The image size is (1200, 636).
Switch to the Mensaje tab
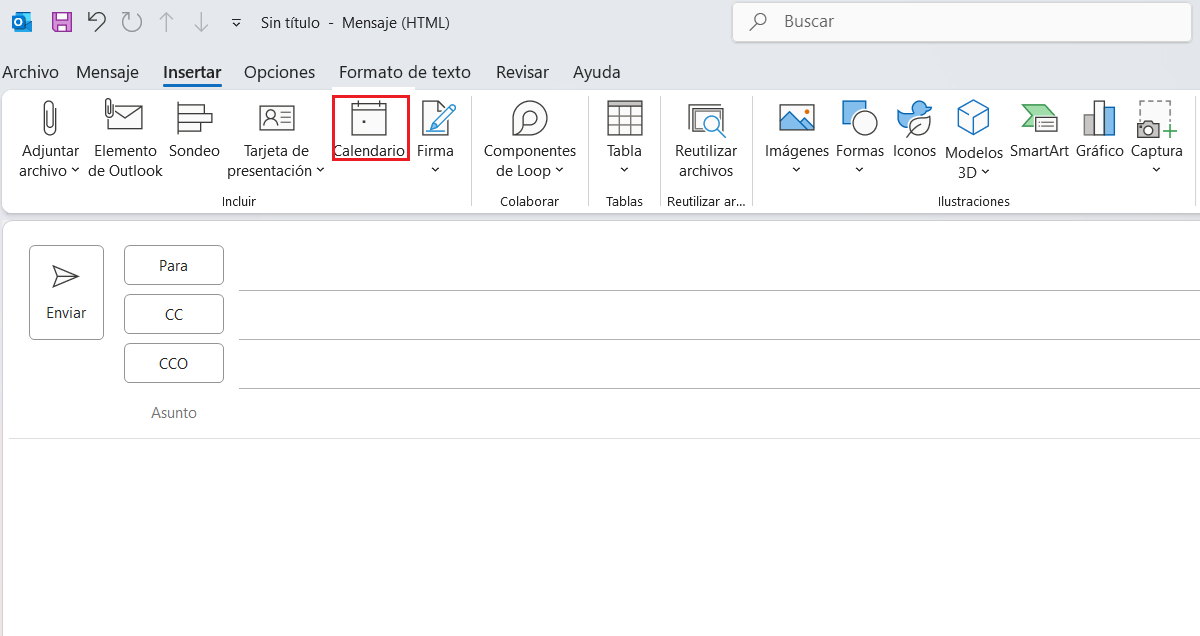point(107,72)
